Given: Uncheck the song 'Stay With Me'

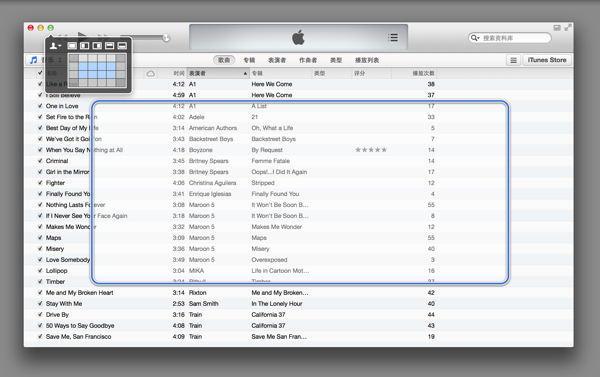Looking at the screenshot, I should [40, 304].
